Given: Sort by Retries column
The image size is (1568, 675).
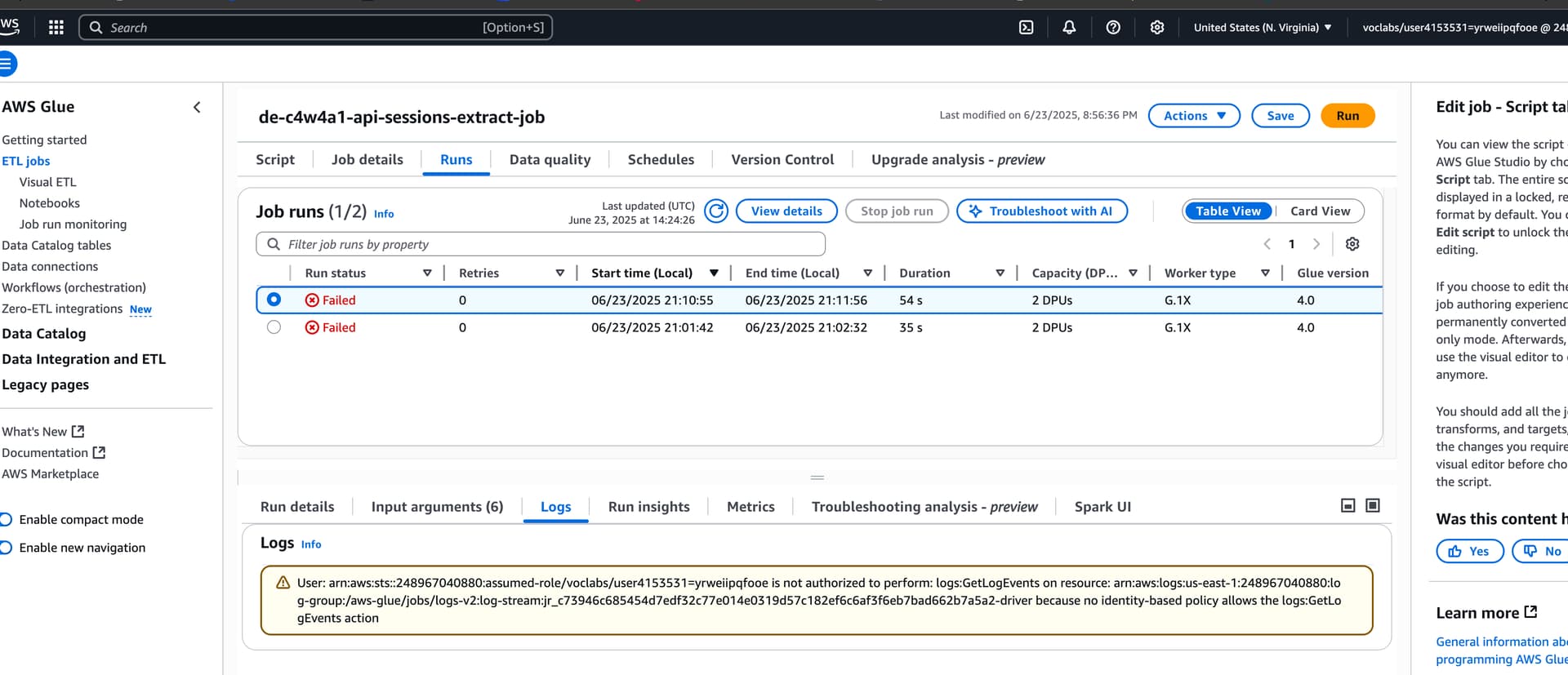Looking at the screenshot, I should point(560,273).
